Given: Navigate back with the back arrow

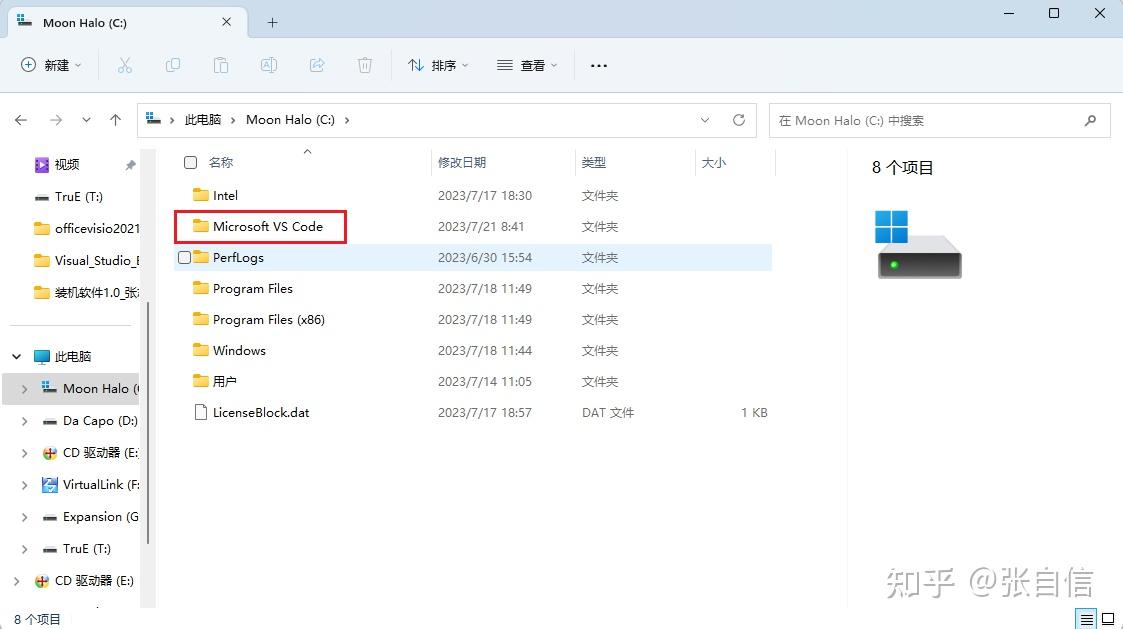Looking at the screenshot, I should click(x=21, y=119).
